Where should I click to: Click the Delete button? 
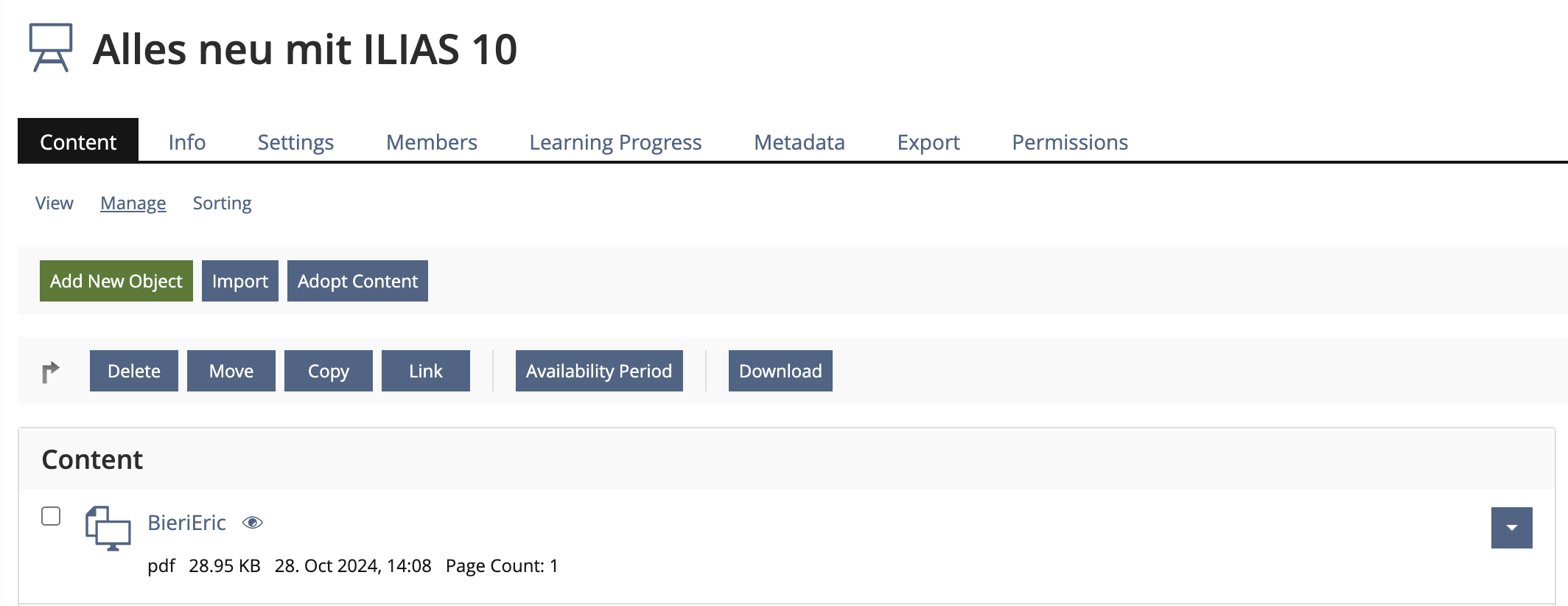pyautogui.click(x=133, y=371)
